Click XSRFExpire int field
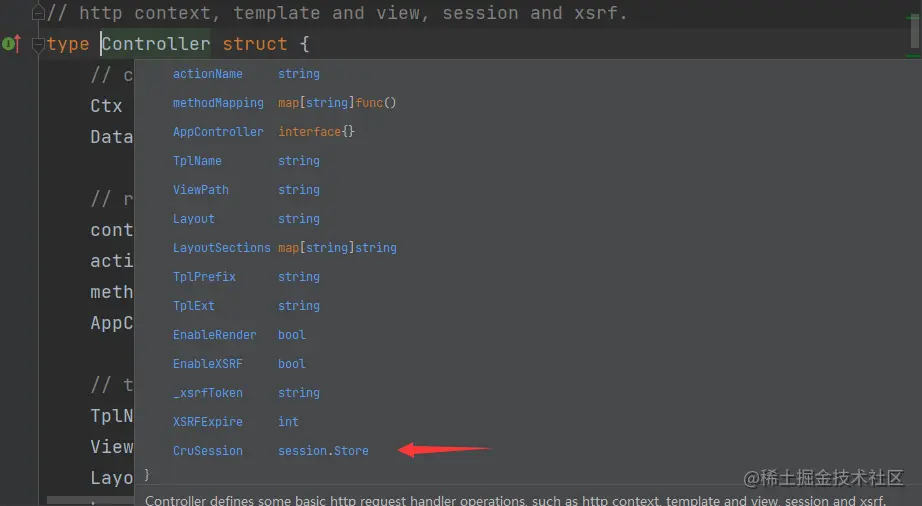Viewport: 922px width, 506px height. pos(207,422)
